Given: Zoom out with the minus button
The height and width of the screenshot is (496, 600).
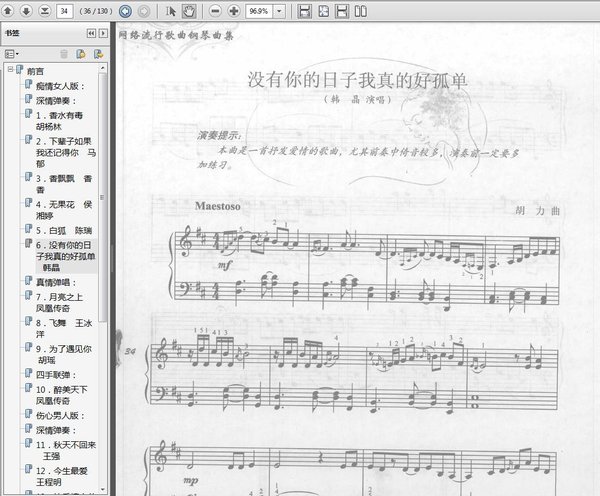Looking at the screenshot, I should [x=215, y=11].
